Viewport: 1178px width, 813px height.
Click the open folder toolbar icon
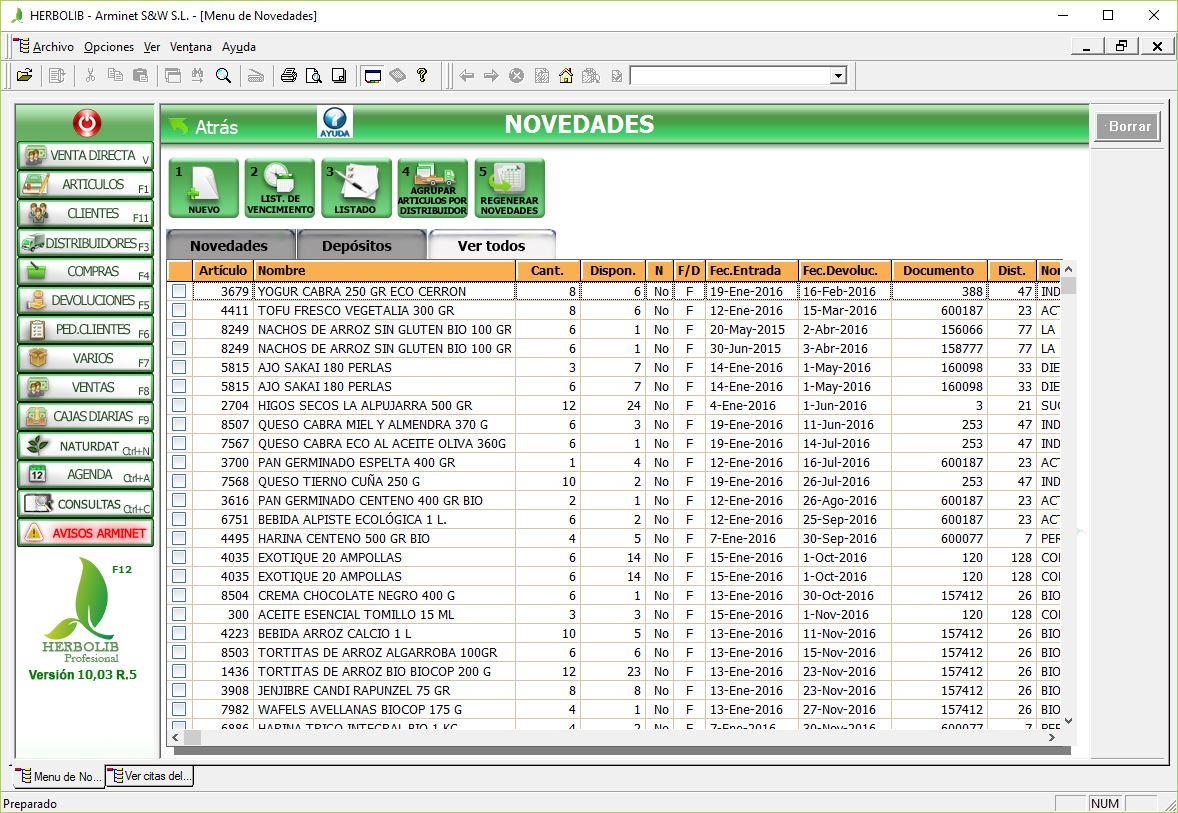pyautogui.click(x=25, y=75)
